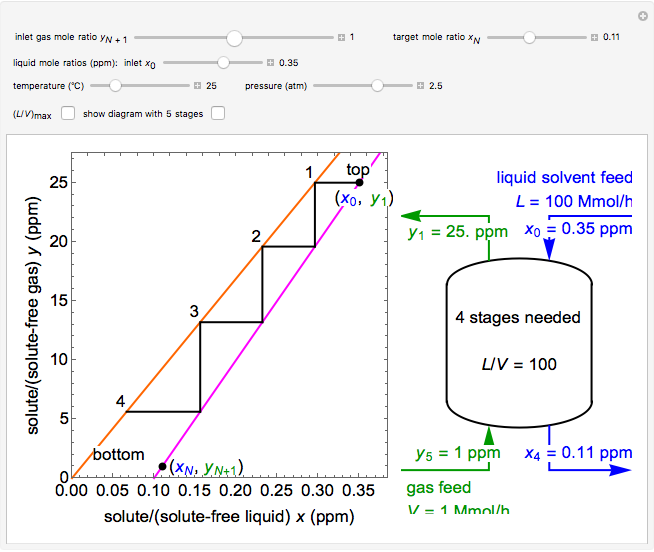Image resolution: width=654 pixels, height=552 pixels.
Task: Click the inlet x0 slider handle
Action: click(x=224, y=62)
